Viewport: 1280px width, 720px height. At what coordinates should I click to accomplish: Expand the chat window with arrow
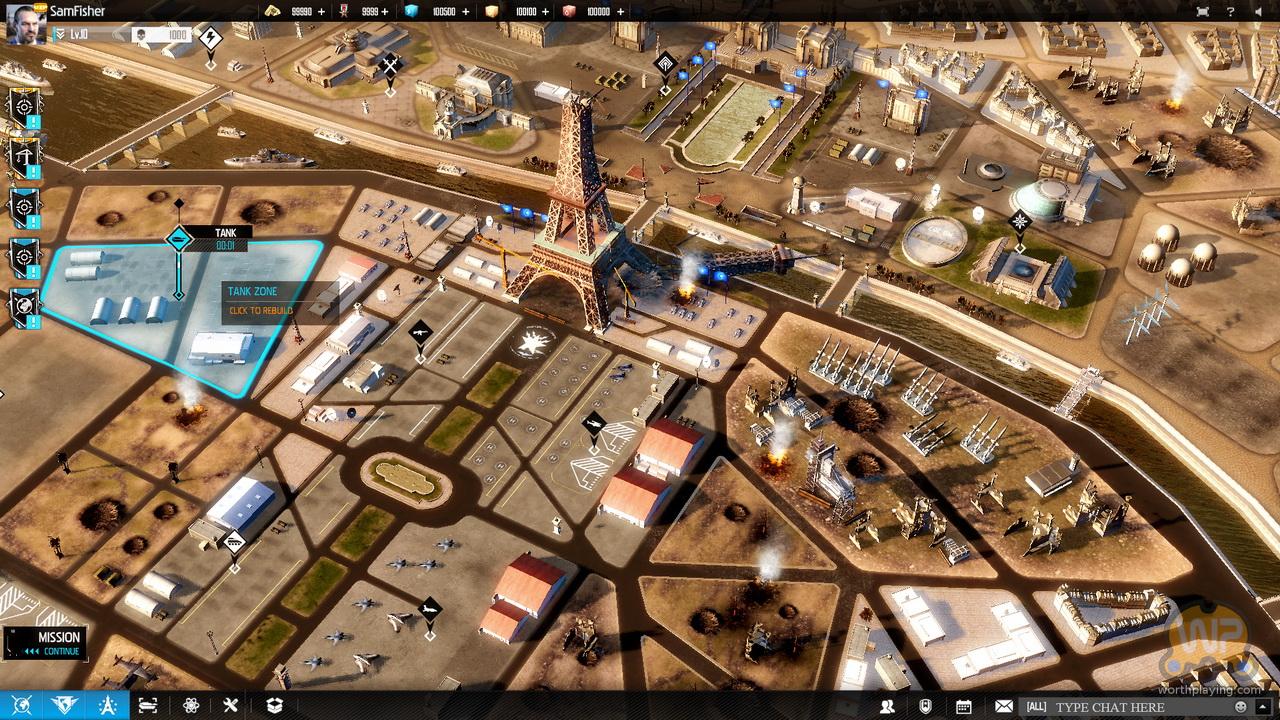pyautogui.click(x=1263, y=707)
